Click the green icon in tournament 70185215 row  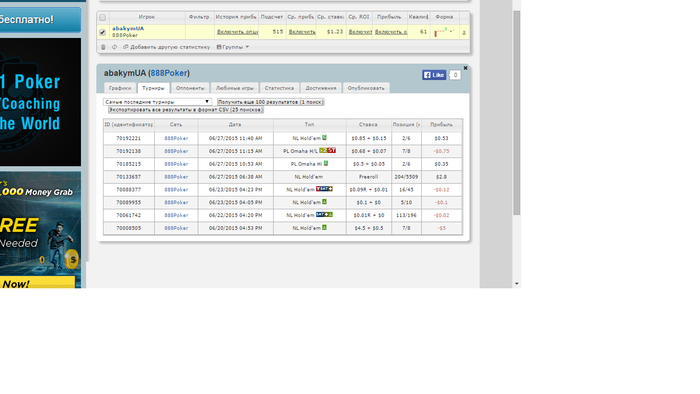tap(326, 163)
